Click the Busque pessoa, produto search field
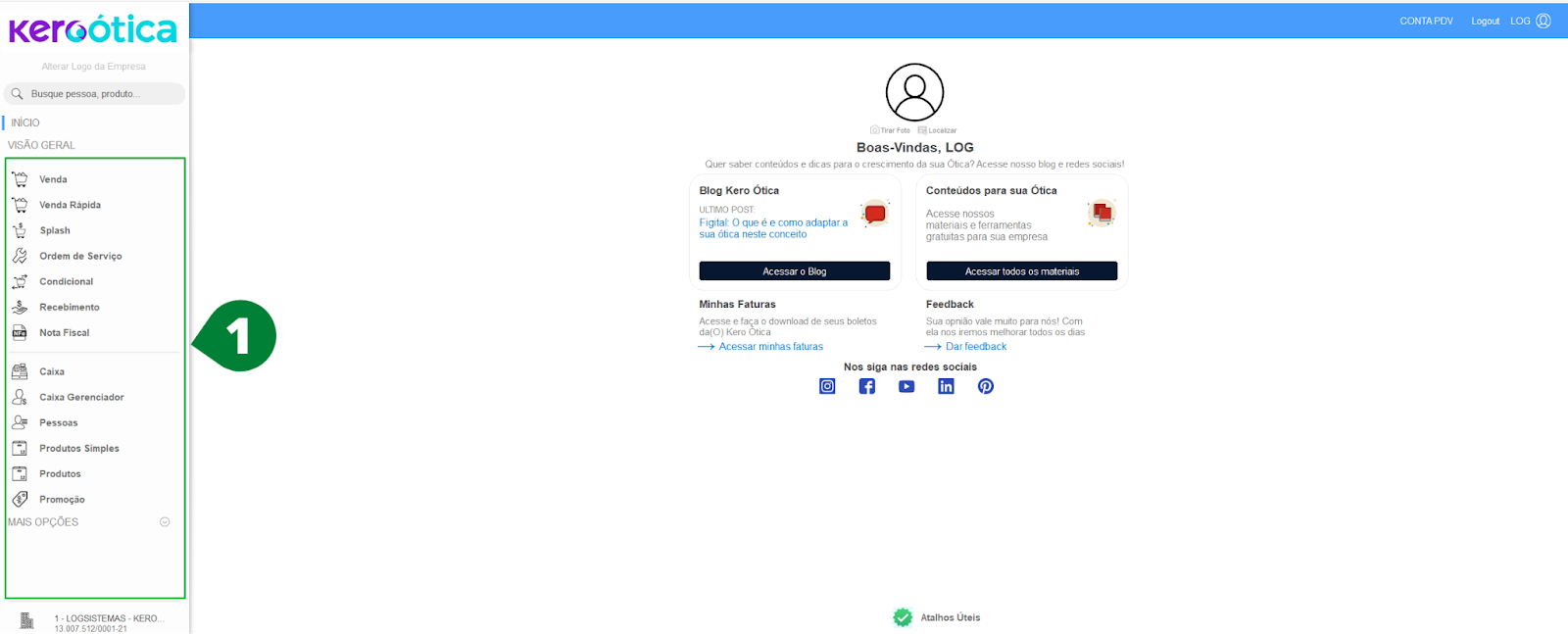 94,94
